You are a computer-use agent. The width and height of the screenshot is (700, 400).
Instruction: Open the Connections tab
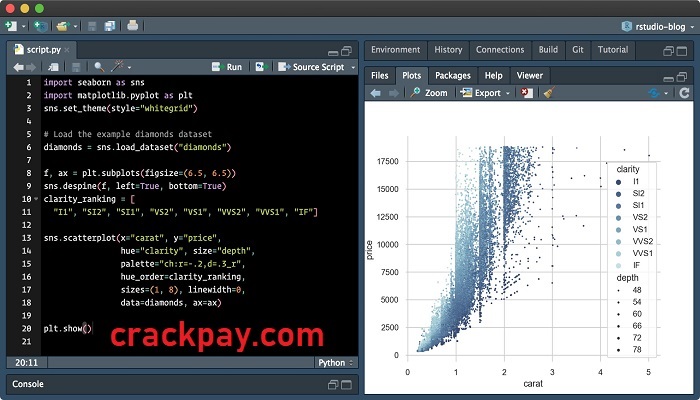(x=500, y=50)
